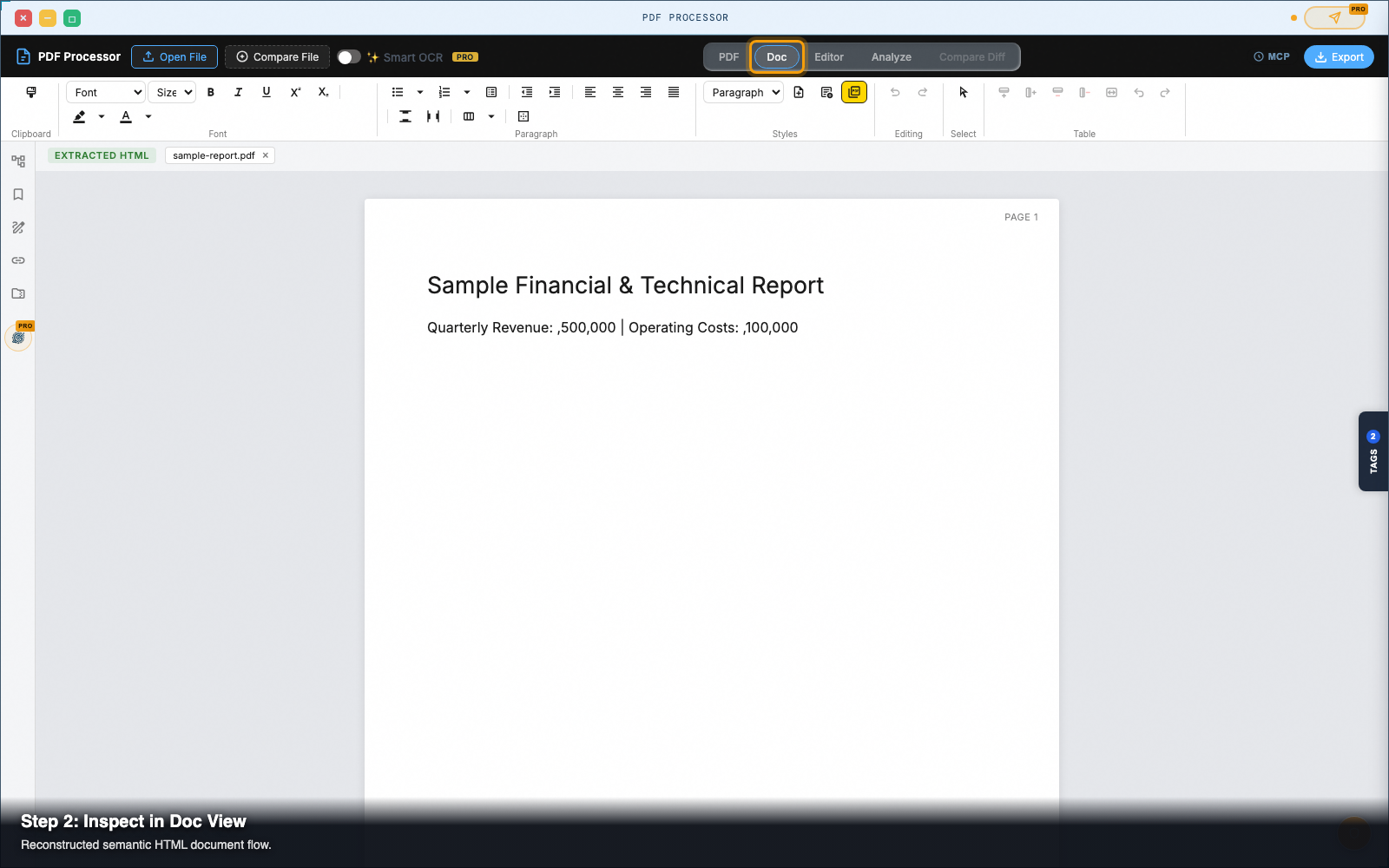Toggle the yellow highlighted Styles icon
Image resolution: width=1389 pixels, height=868 pixels.
coord(854,92)
